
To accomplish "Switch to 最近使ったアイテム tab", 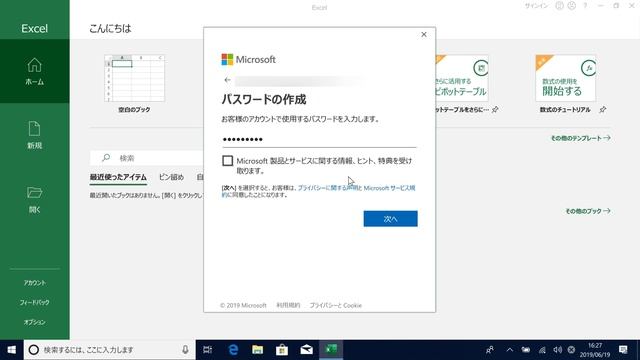I will [118, 177].
